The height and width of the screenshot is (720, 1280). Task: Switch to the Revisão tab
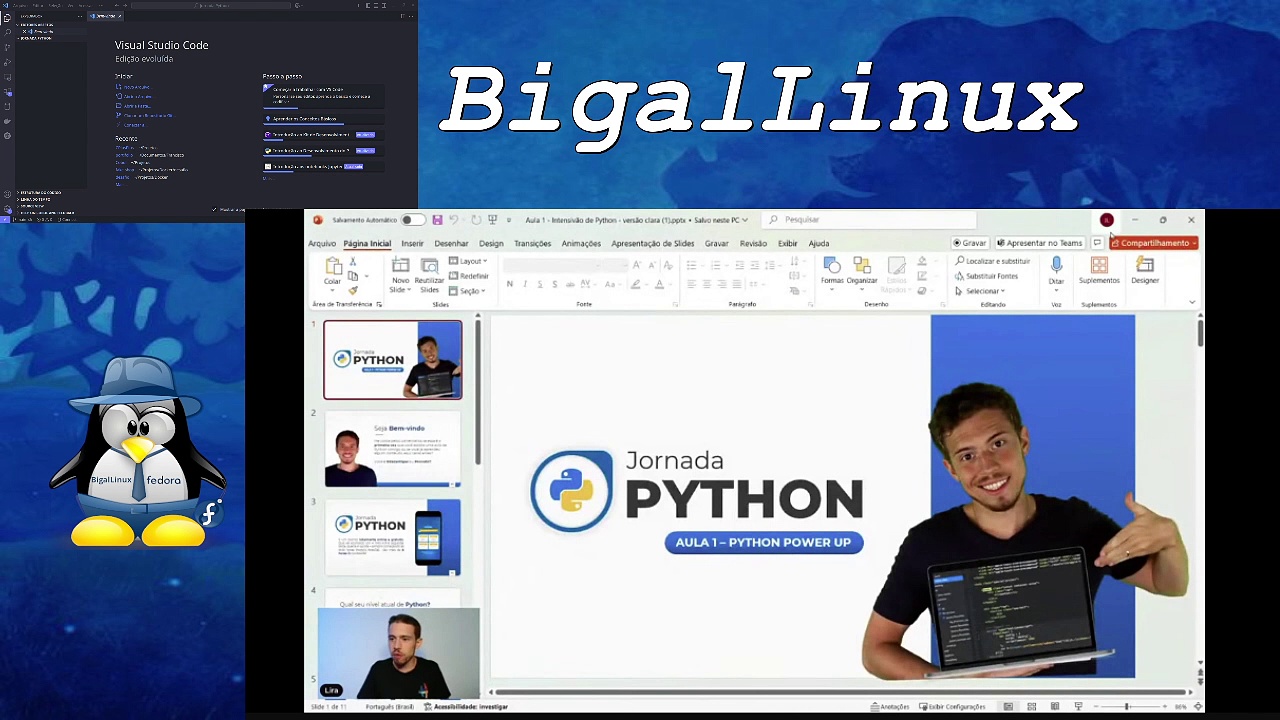753,243
